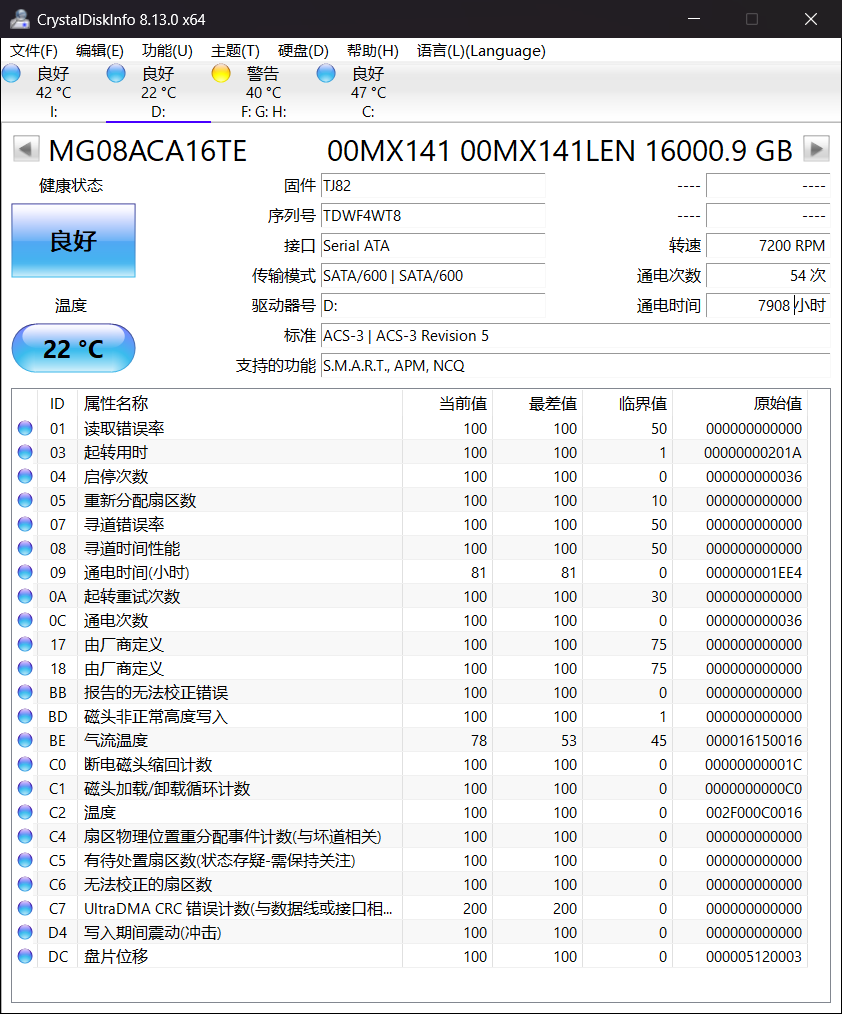The height and width of the screenshot is (1014, 842).
Task: Switch to the D: drive tab
Action: pos(158,92)
